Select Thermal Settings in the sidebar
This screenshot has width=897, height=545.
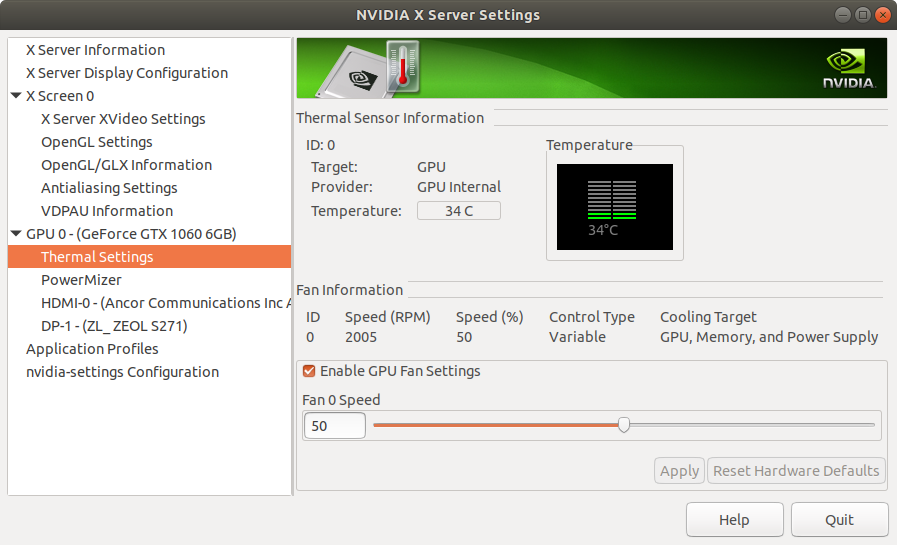149,257
